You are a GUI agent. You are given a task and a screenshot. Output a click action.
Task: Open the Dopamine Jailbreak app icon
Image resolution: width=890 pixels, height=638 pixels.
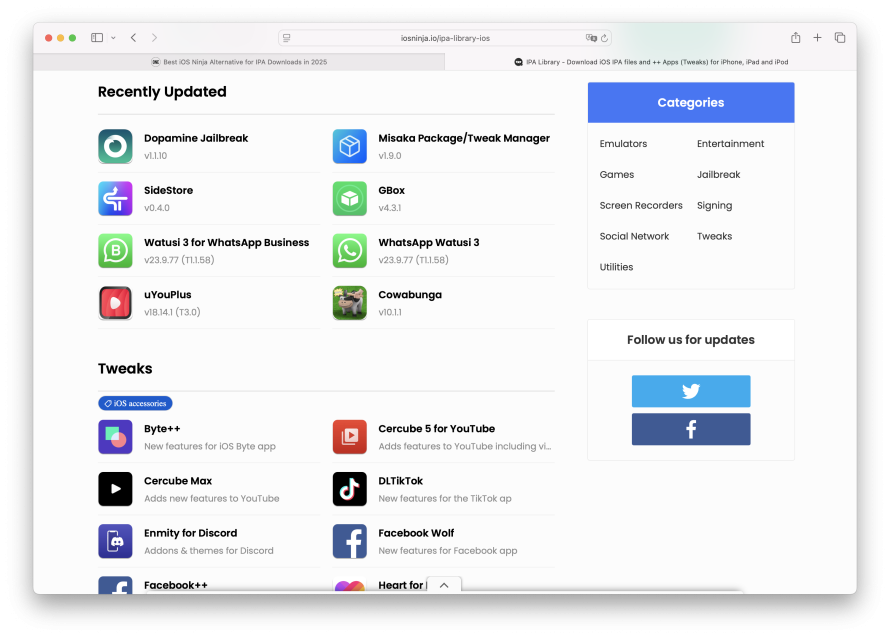[115, 146]
